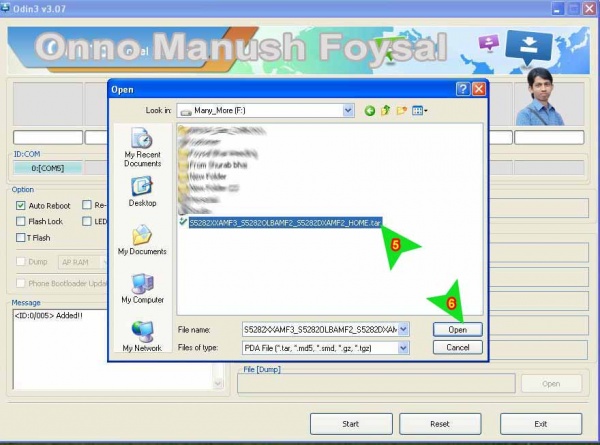Click the Start button in Odin
This screenshot has width=600, height=445.
tap(351, 424)
